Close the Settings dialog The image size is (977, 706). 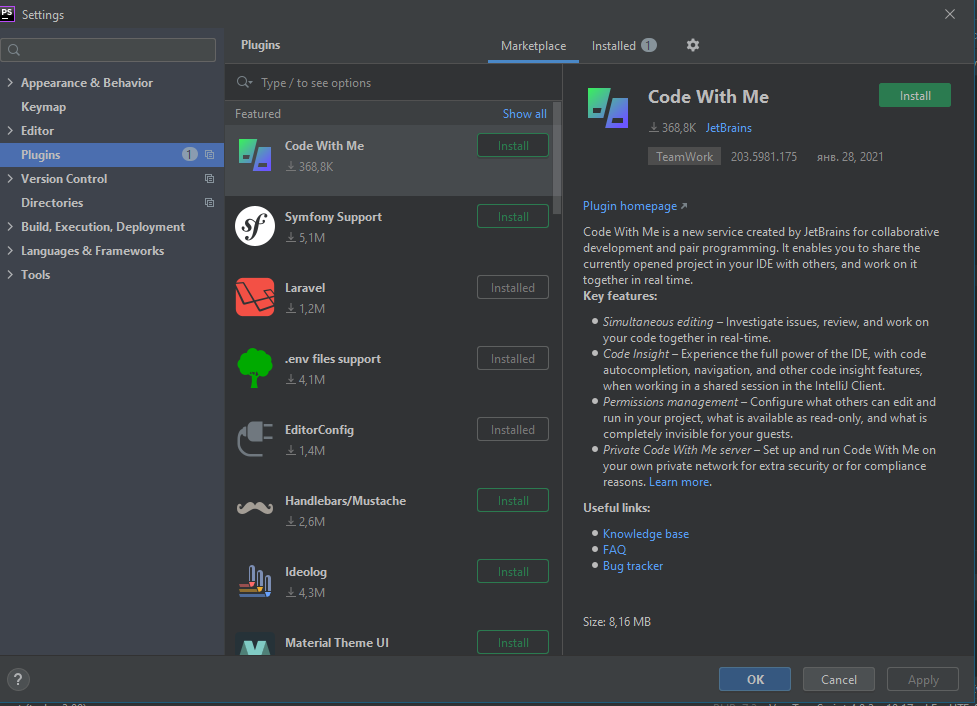950,14
